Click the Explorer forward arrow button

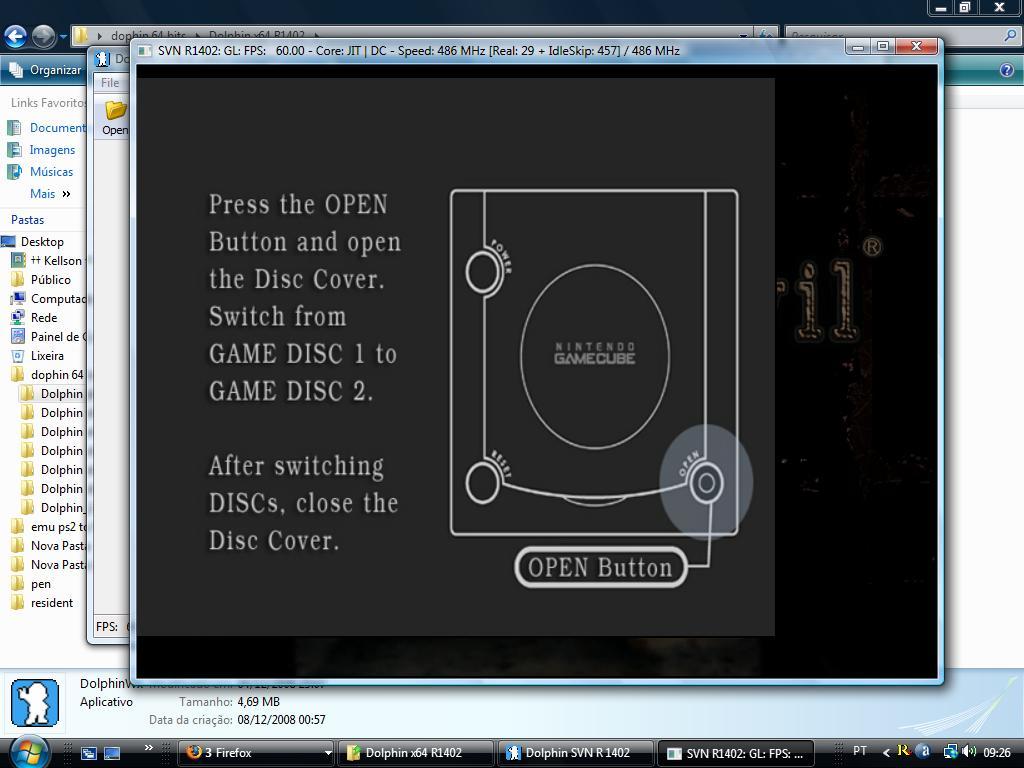44,37
